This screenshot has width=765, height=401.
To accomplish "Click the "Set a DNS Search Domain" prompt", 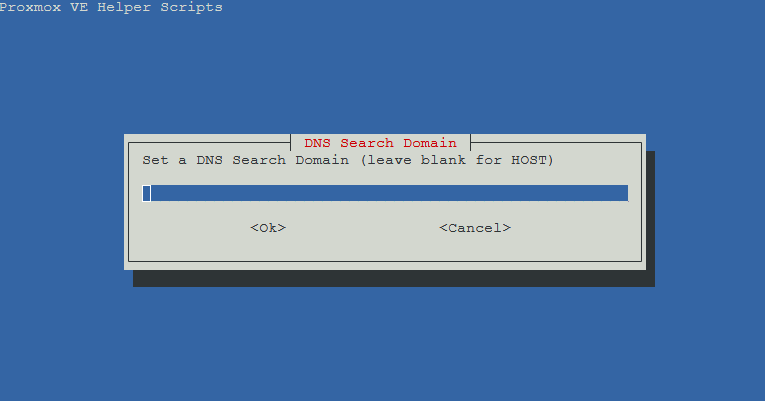I will 245,160.
